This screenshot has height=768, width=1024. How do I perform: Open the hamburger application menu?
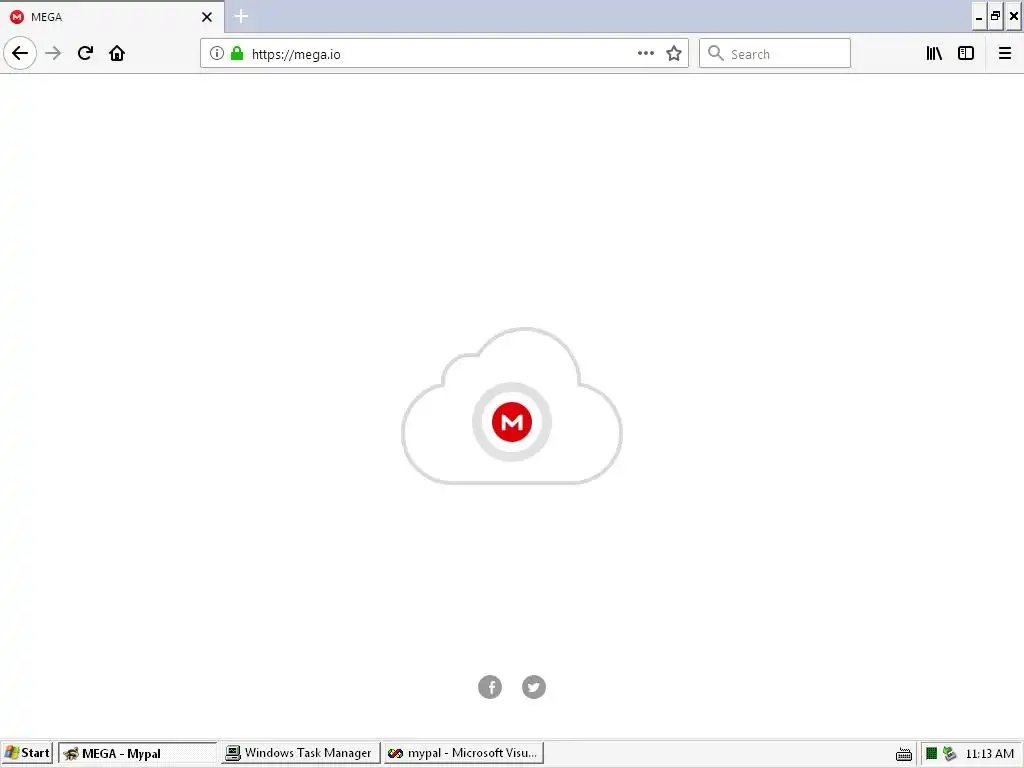[1005, 54]
